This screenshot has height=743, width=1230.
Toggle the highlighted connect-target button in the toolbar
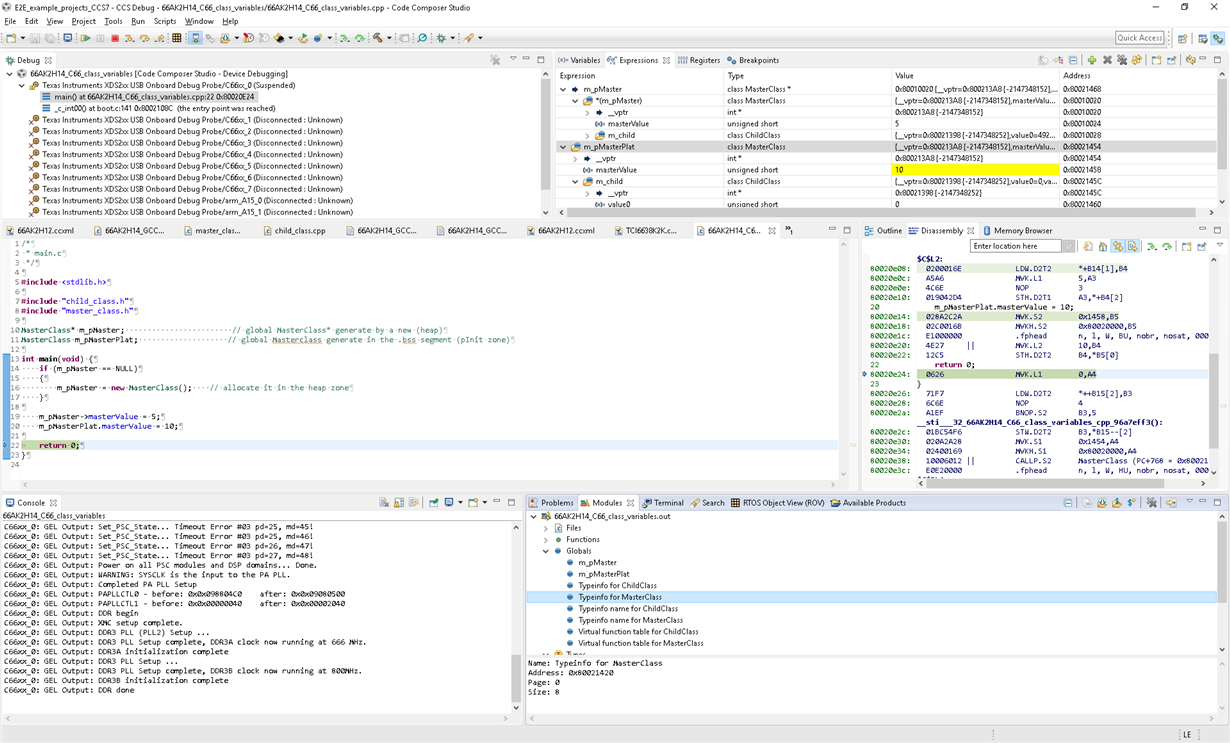(x=196, y=38)
